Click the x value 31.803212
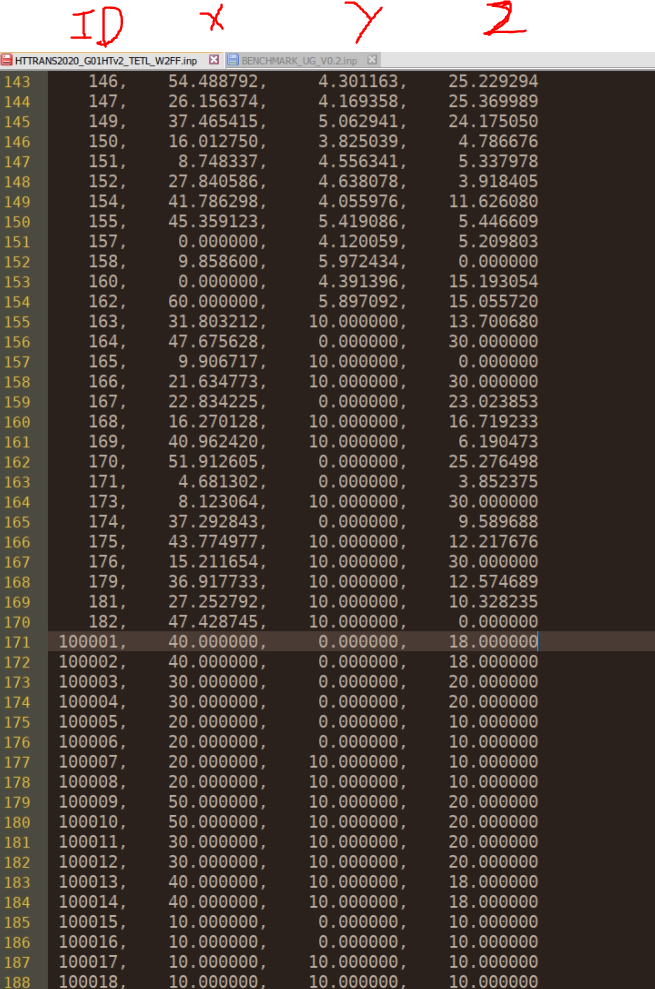The image size is (655, 989). (213, 321)
